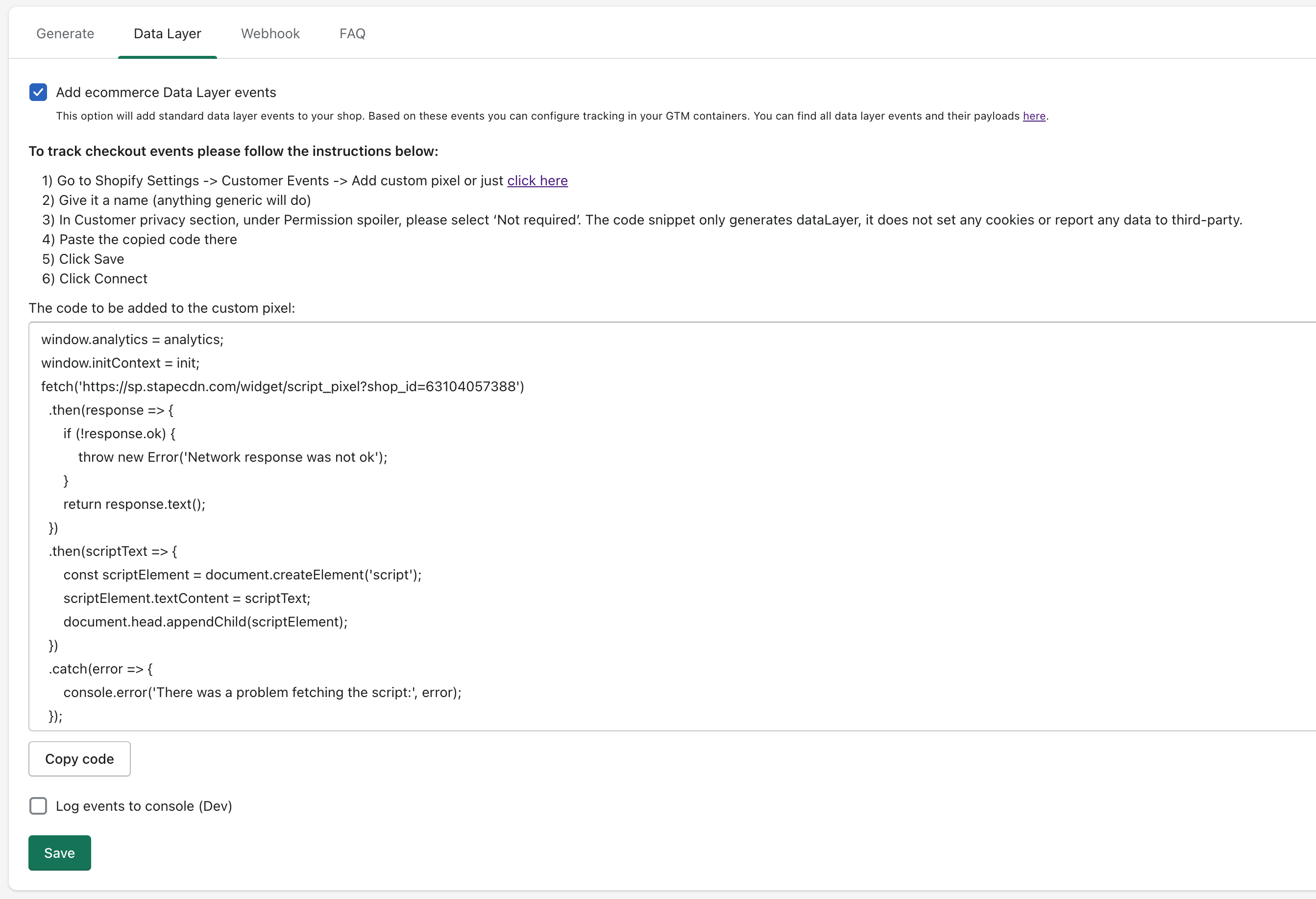The width and height of the screenshot is (1316, 899).
Task: Click Save to apply settings
Action: (59, 852)
